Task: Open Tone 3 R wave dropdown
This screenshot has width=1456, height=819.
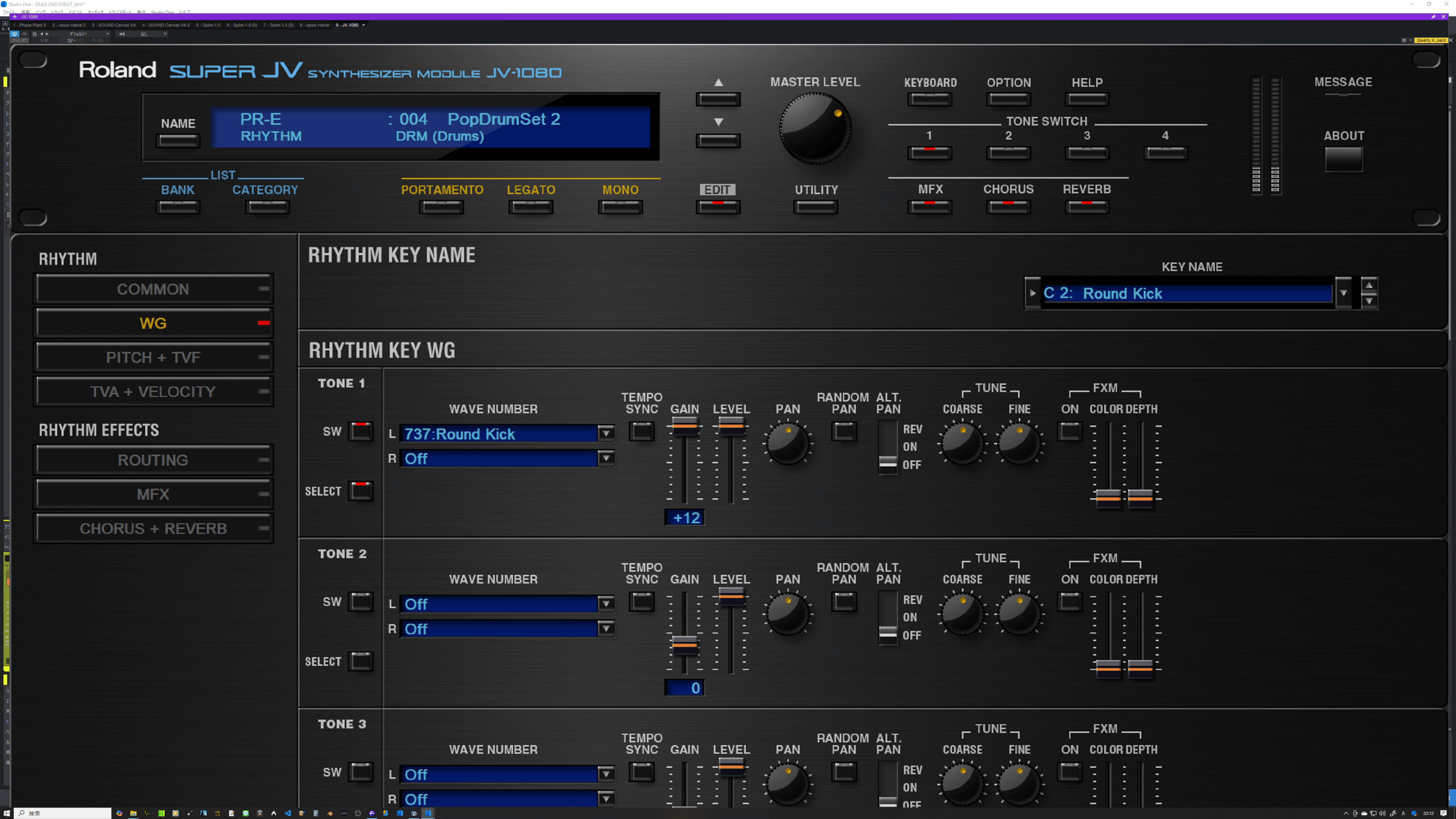Action: (x=606, y=799)
